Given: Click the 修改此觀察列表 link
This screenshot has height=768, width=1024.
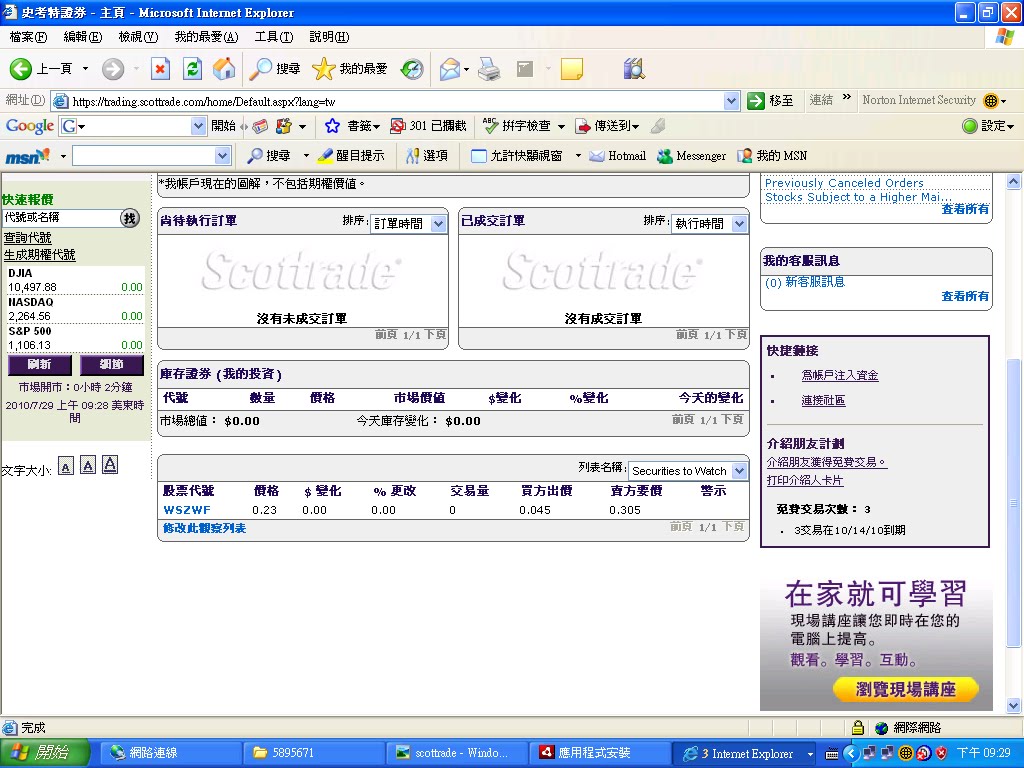Looking at the screenshot, I should point(204,528).
